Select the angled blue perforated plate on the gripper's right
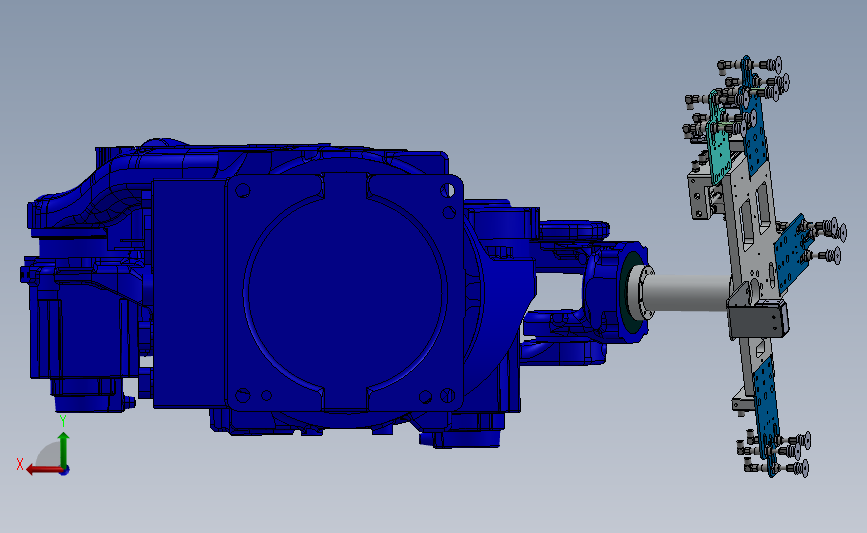Viewport: 867px width, 533px height. [x=790, y=252]
